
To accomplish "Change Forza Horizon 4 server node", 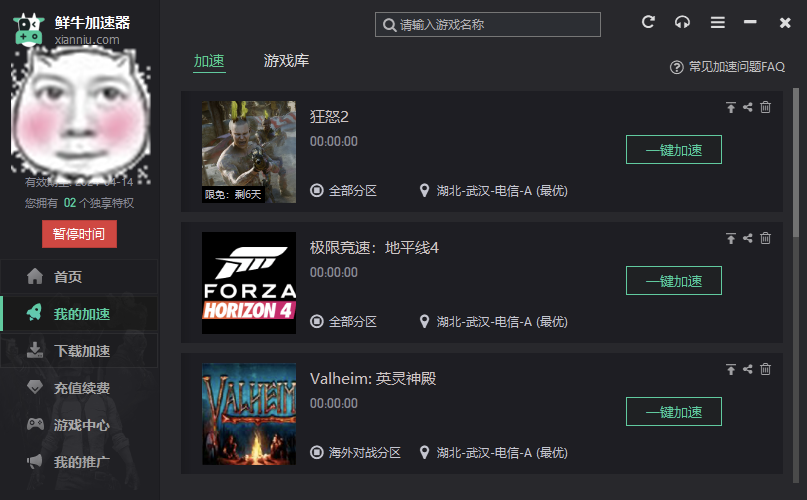I will [494, 322].
